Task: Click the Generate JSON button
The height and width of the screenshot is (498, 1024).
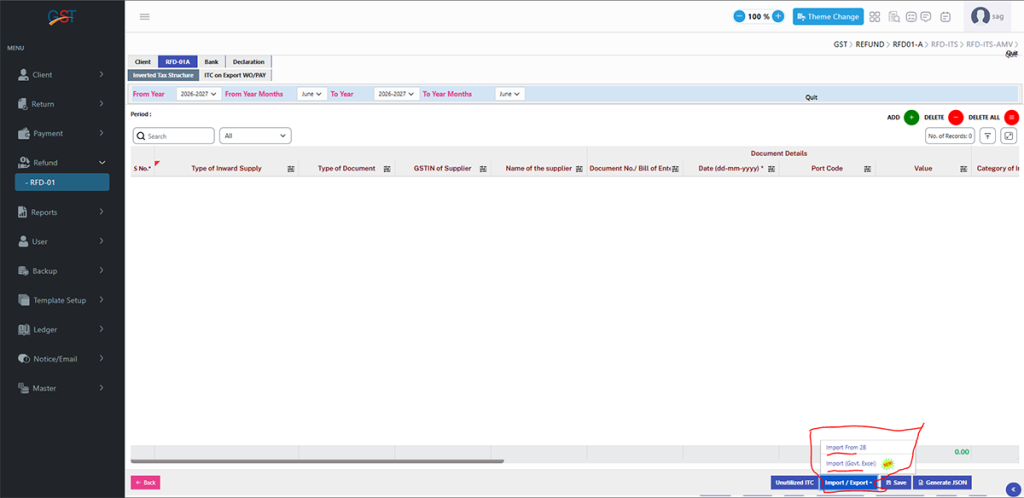Action: (x=942, y=482)
